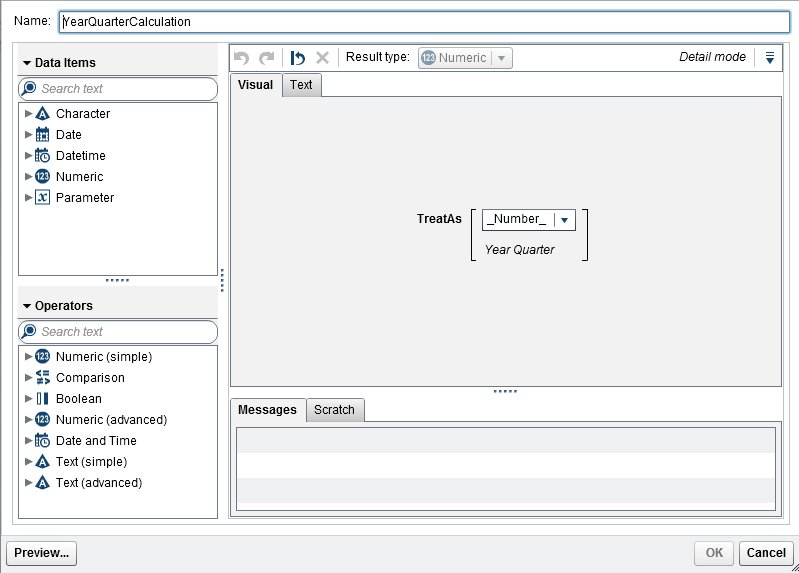799x573 pixels.
Task: Open the Detail mode options menu icon
Action: (770, 57)
